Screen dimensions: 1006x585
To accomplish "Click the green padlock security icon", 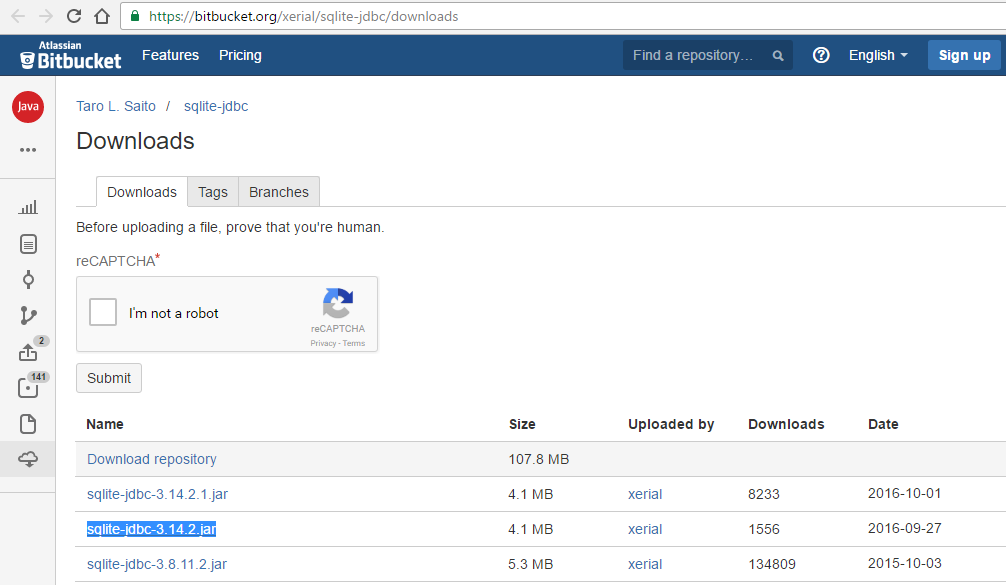I will [x=135, y=16].
